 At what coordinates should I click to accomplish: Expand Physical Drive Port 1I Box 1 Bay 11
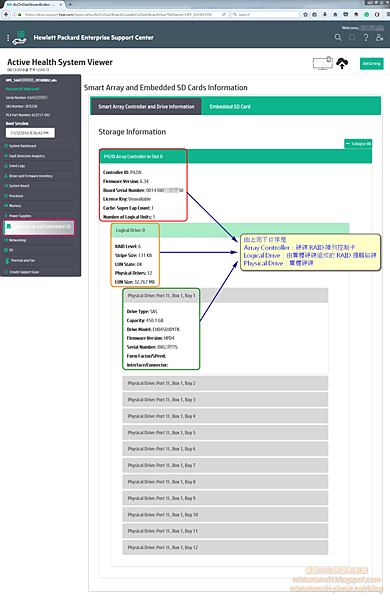pos(225,531)
